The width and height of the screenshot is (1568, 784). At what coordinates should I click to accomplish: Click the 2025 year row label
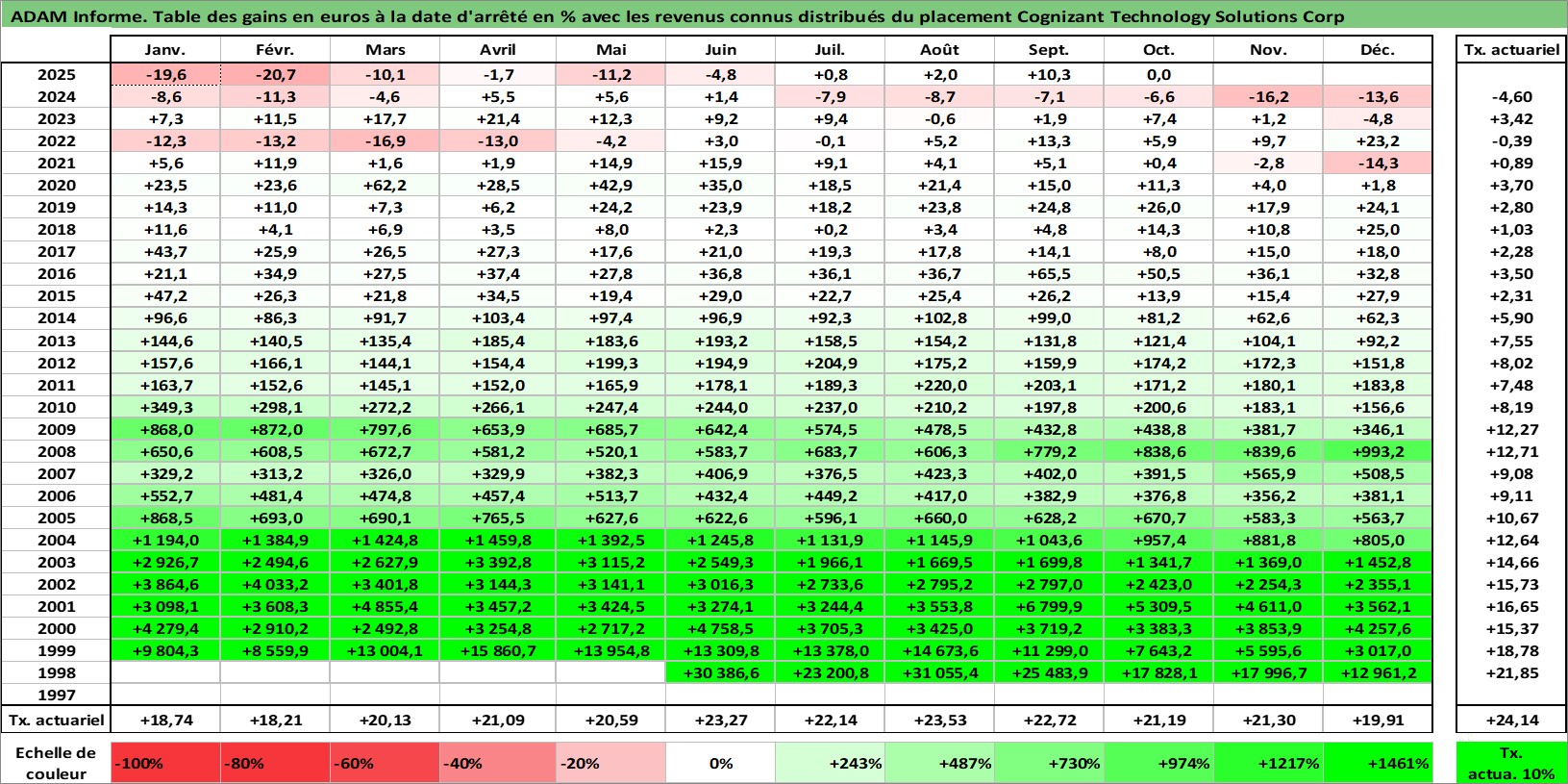56,74
